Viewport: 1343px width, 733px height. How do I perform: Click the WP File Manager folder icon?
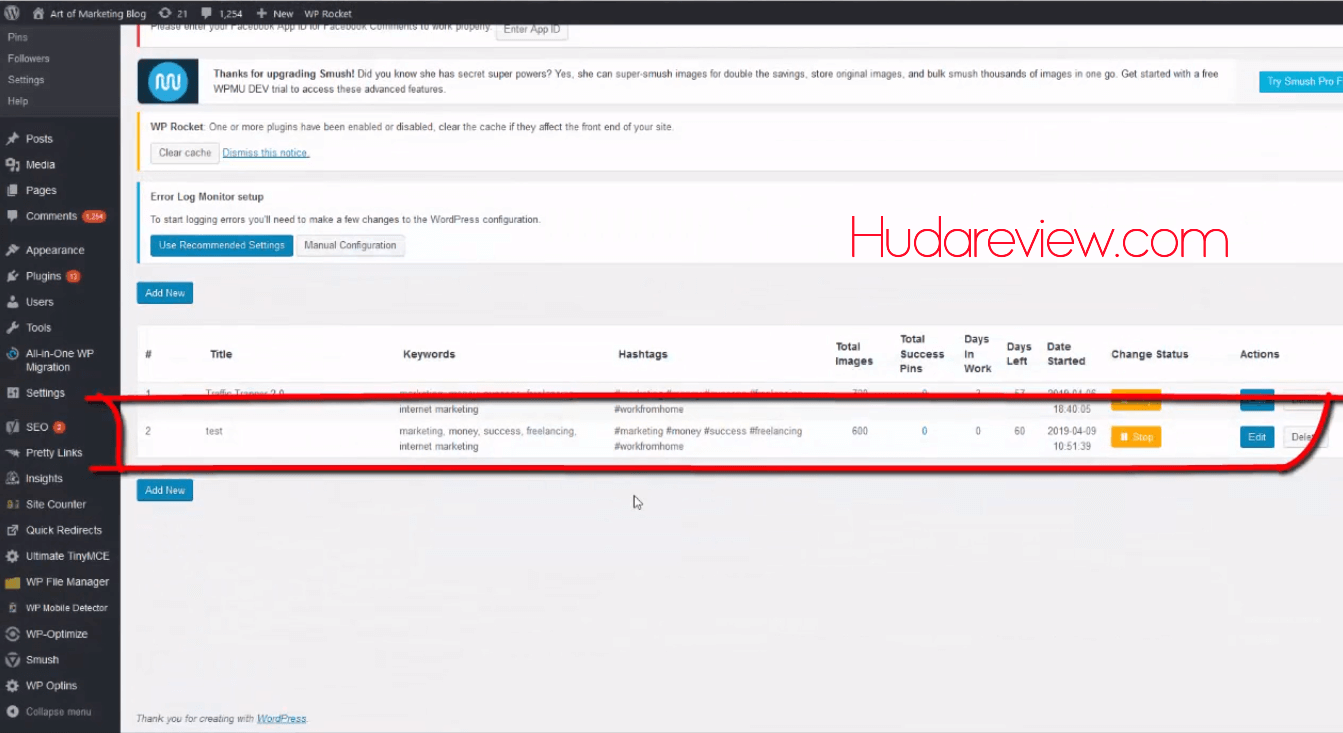coord(12,582)
